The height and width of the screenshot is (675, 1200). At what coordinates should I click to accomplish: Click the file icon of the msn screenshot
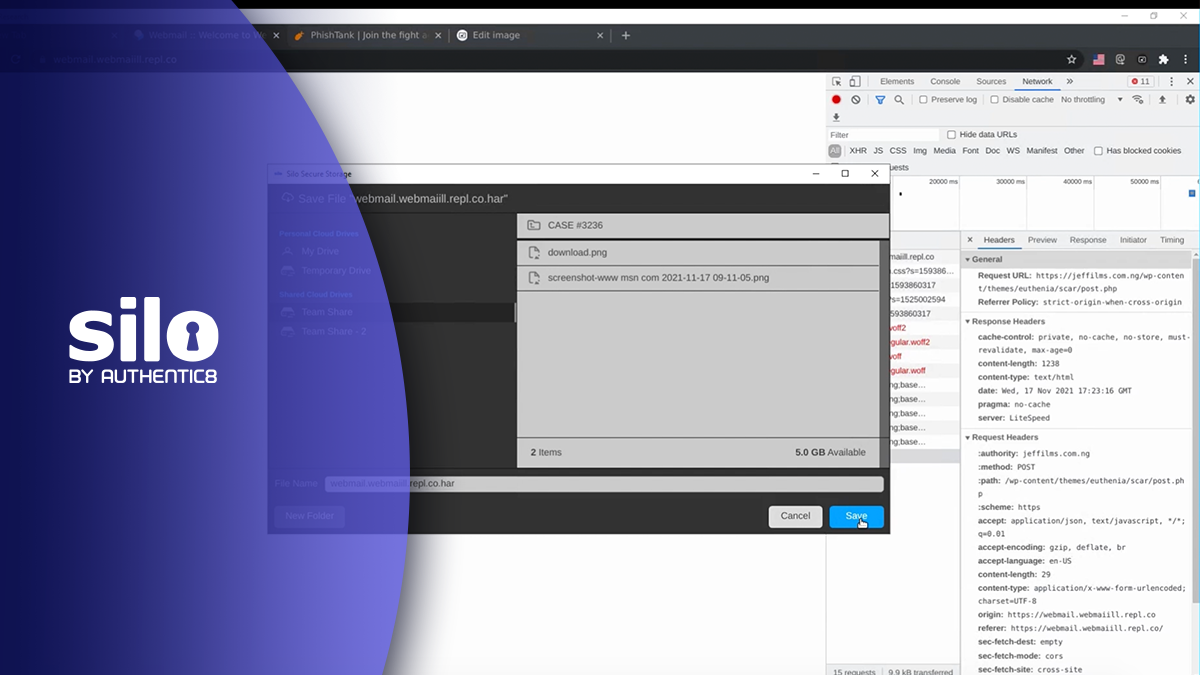pyautogui.click(x=534, y=278)
